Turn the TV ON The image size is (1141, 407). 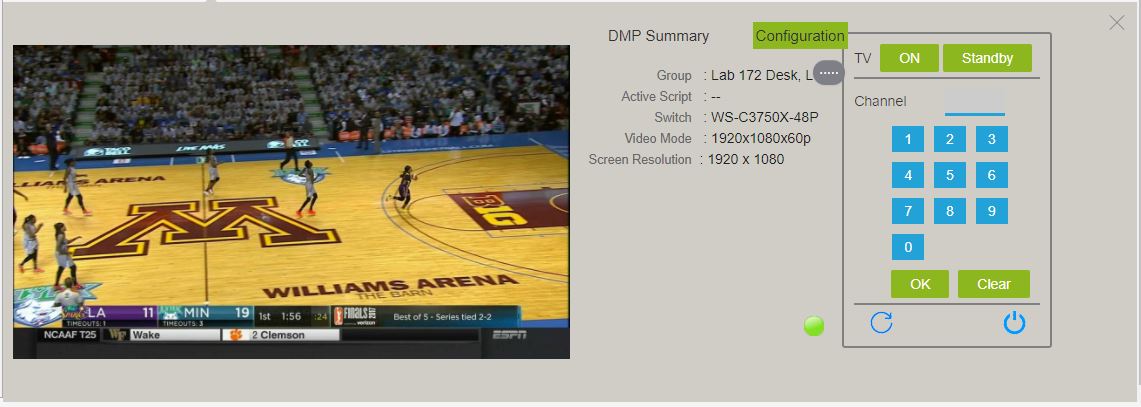click(909, 58)
